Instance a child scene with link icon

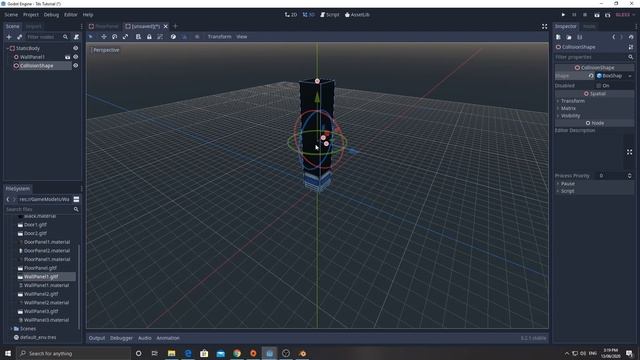click(x=19, y=37)
